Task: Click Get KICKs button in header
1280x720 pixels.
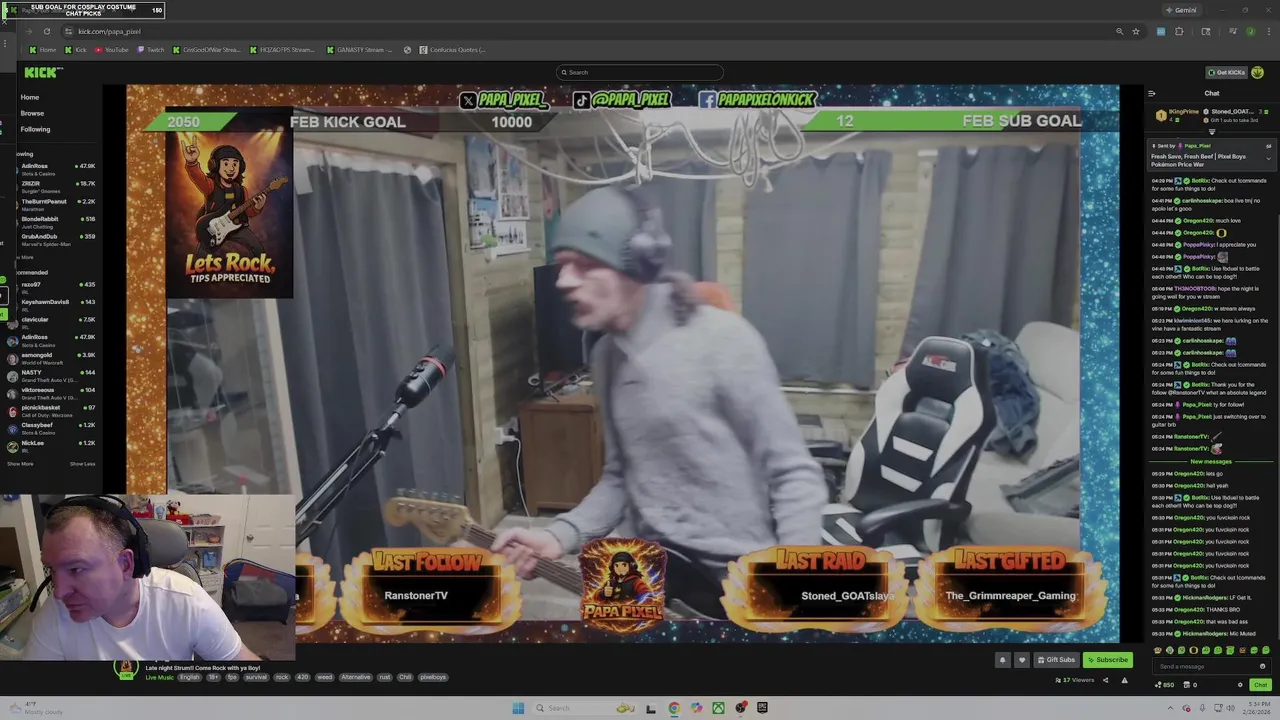Action: click(1226, 72)
